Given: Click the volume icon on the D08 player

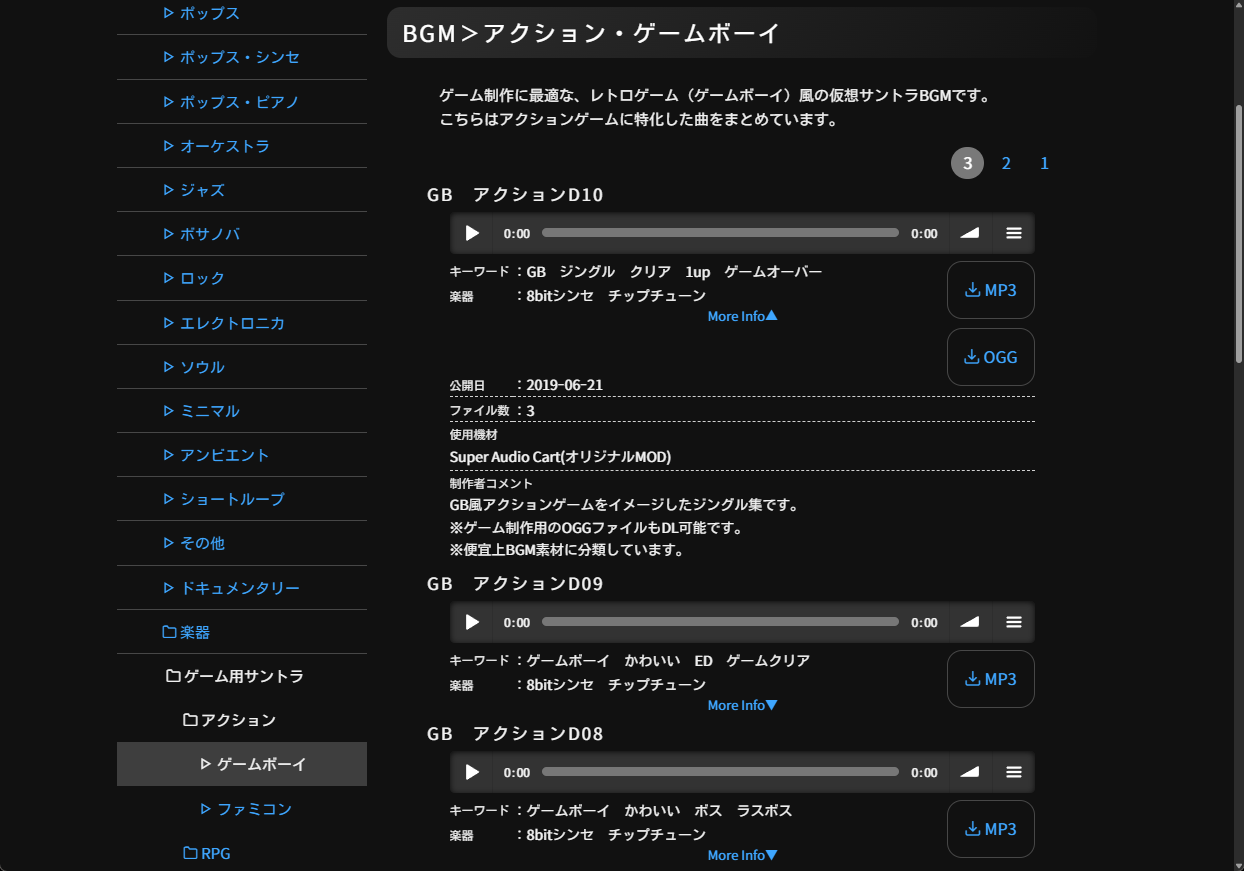Looking at the screenshot, I should click(x=968, y=771).
